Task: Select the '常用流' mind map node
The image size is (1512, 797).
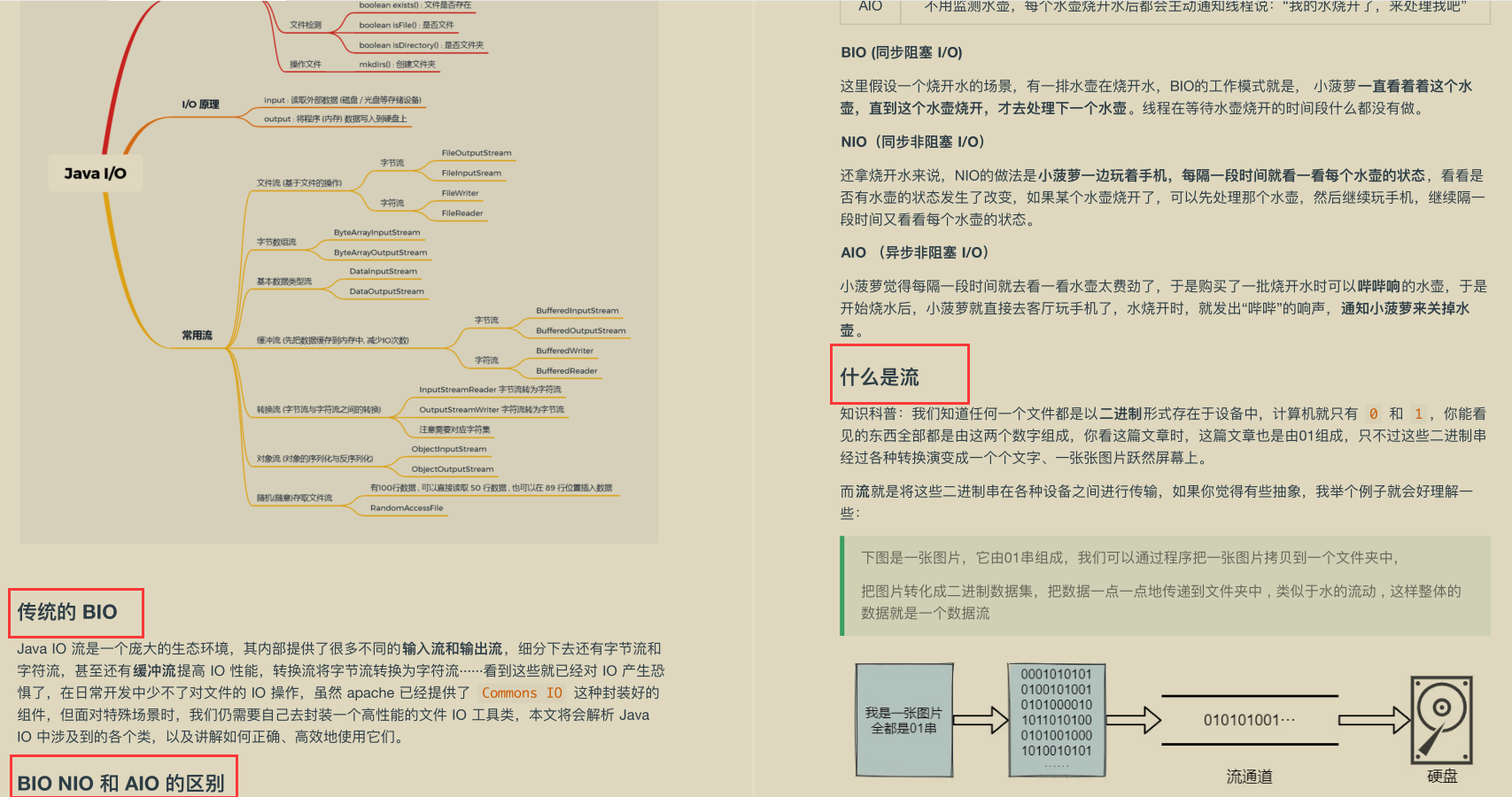Action: (x=197, y=336)
